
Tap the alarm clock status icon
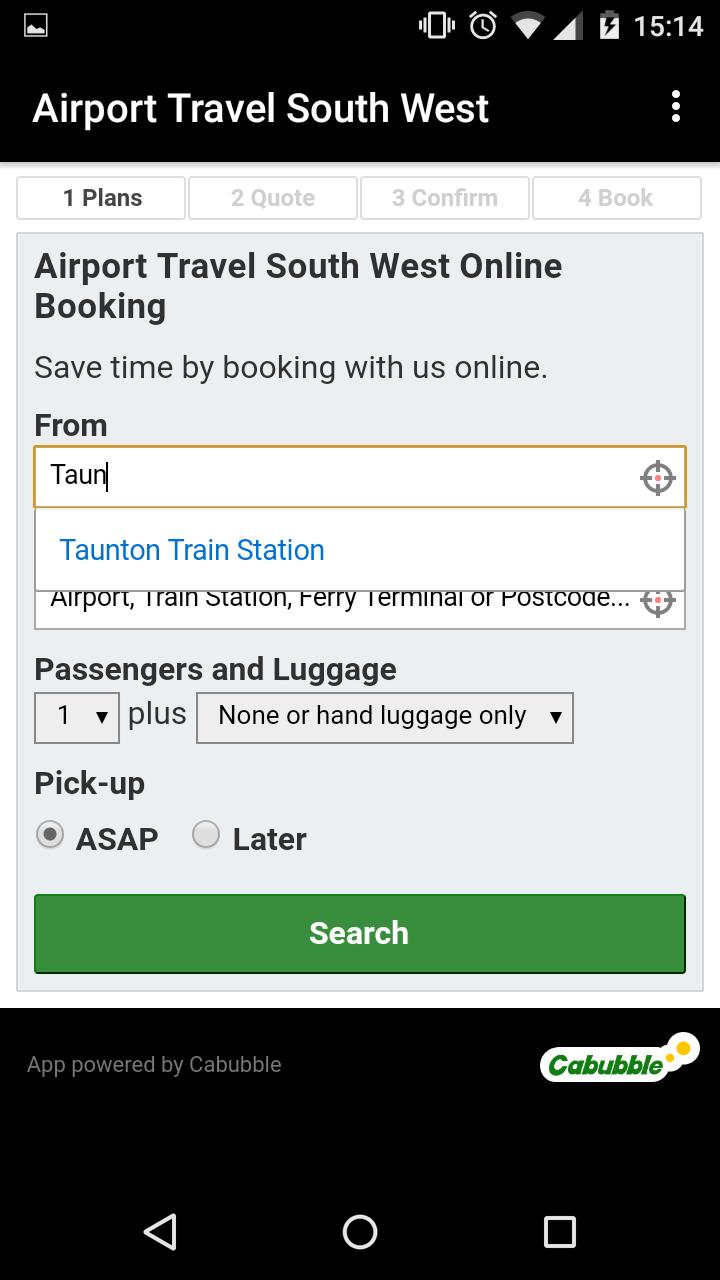[483, 26]
